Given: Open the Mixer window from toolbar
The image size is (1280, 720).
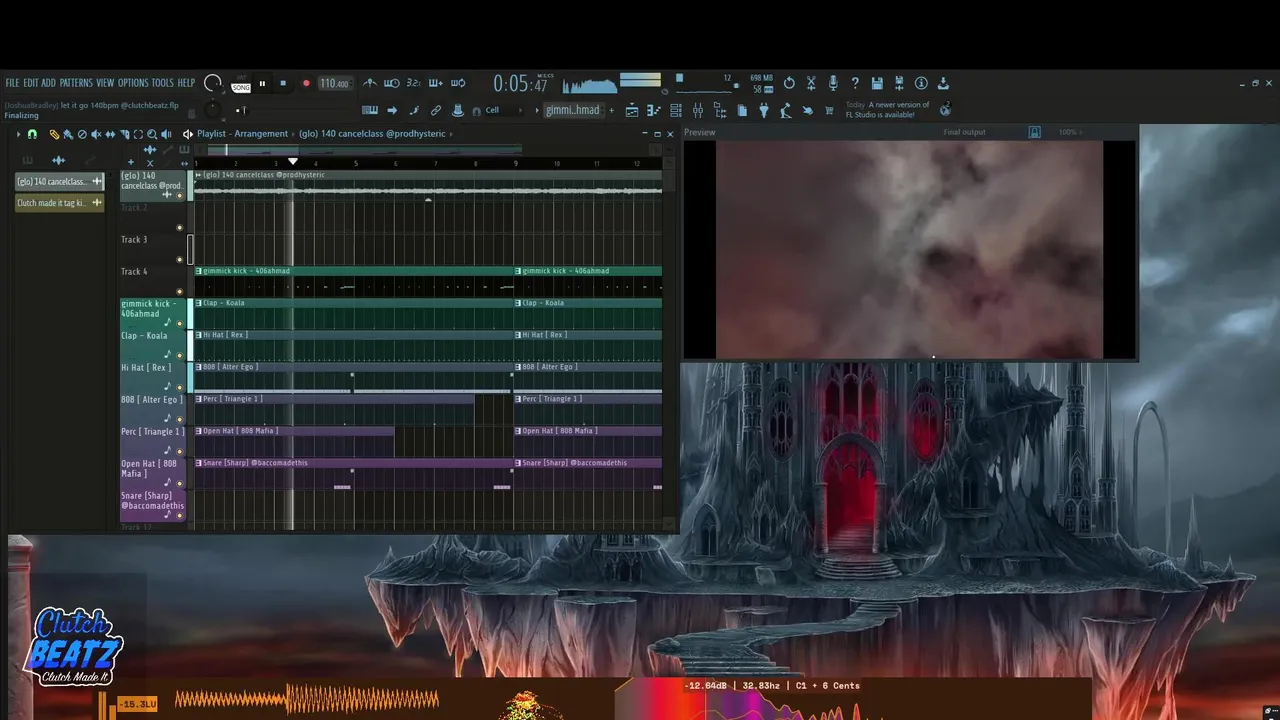Looking at the screenshot, I should pos(698,110).
